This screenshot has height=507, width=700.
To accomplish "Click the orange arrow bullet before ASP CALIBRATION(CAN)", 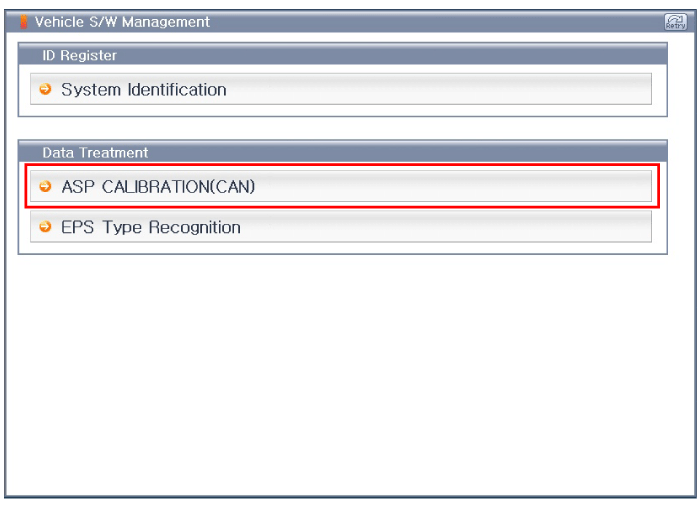I will 45,186.
